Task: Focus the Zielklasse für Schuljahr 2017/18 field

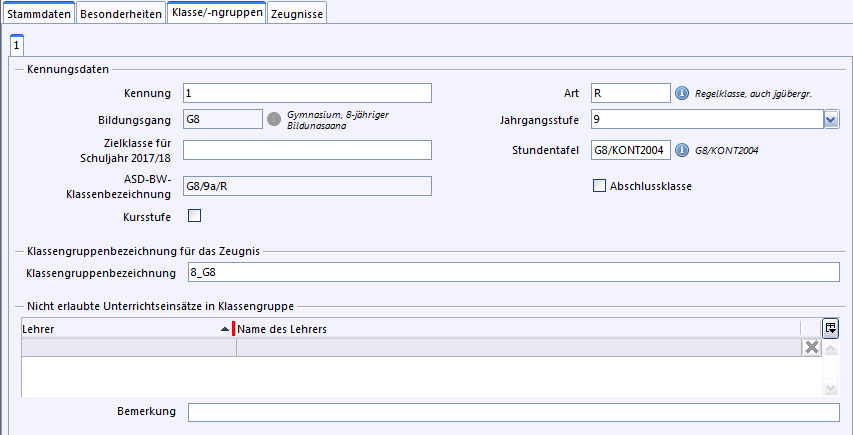Action: click(x=307, y=150)
